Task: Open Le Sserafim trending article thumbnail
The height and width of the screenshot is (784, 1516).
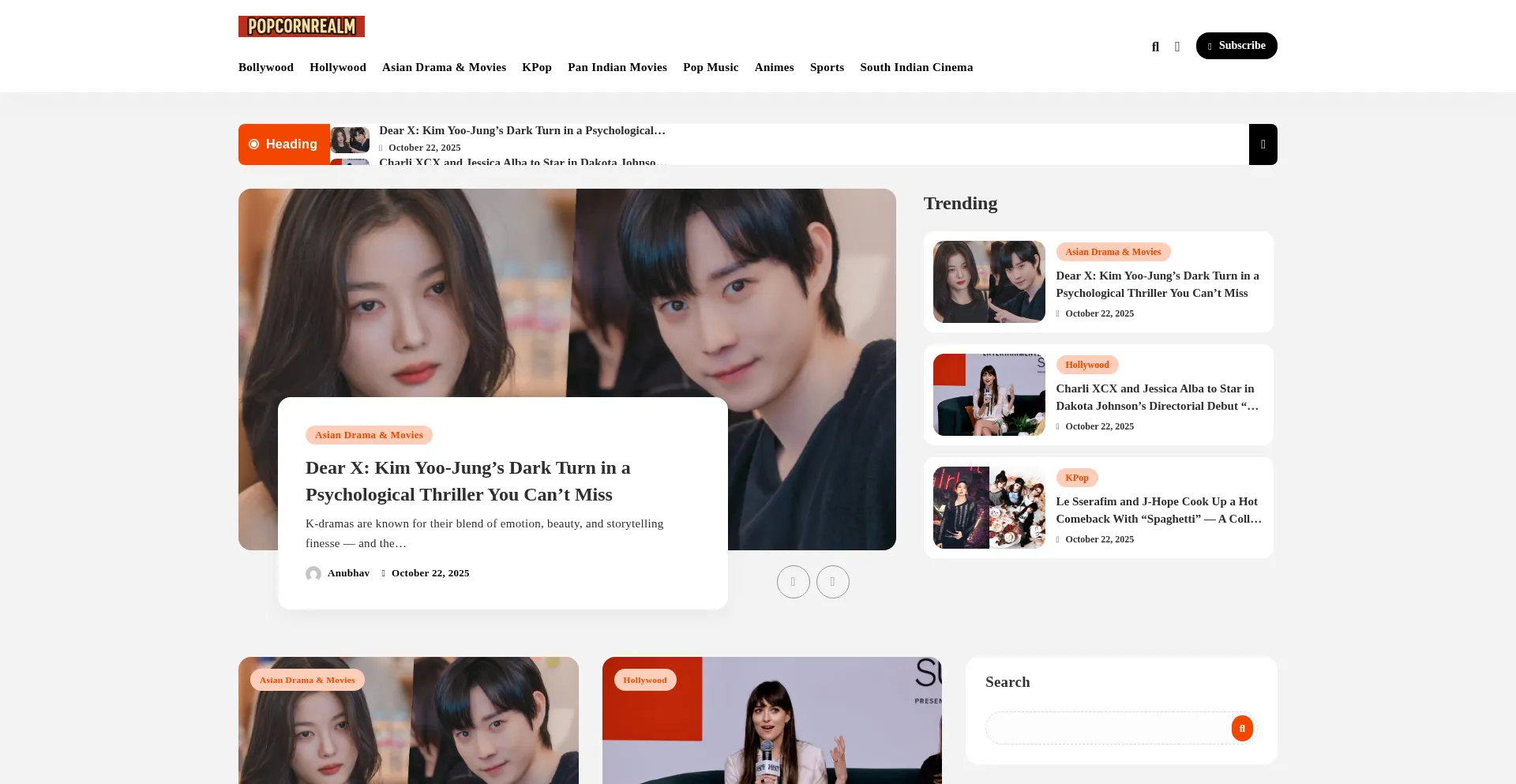Action: point(989,508)
